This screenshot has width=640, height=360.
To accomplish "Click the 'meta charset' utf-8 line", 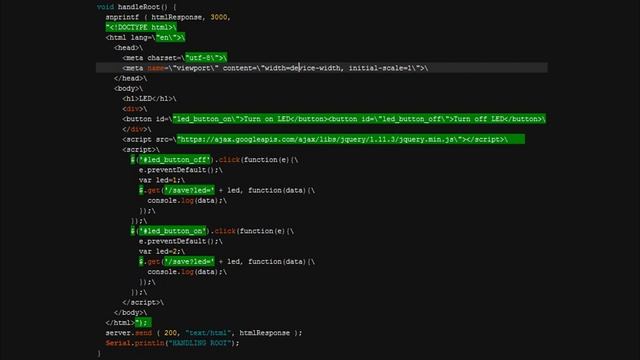I will (175, 58).
